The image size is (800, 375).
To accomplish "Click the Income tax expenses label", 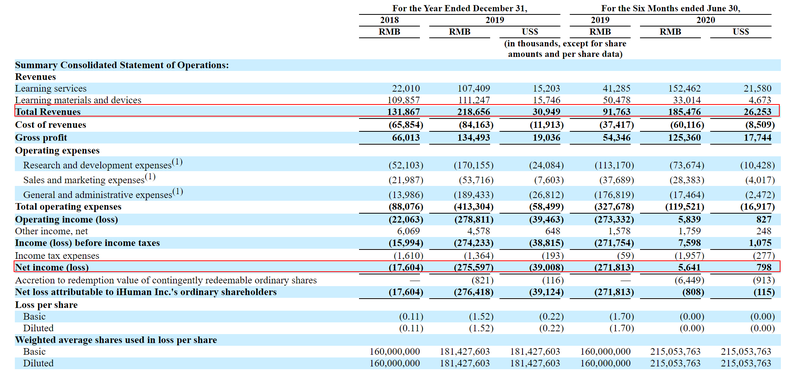I will [x=57, y=256].
